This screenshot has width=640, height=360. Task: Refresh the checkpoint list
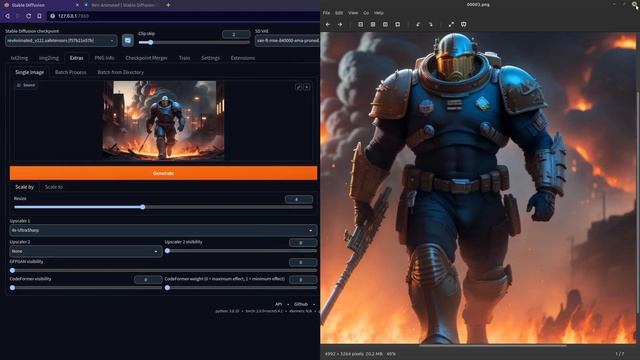coord(128,40)
